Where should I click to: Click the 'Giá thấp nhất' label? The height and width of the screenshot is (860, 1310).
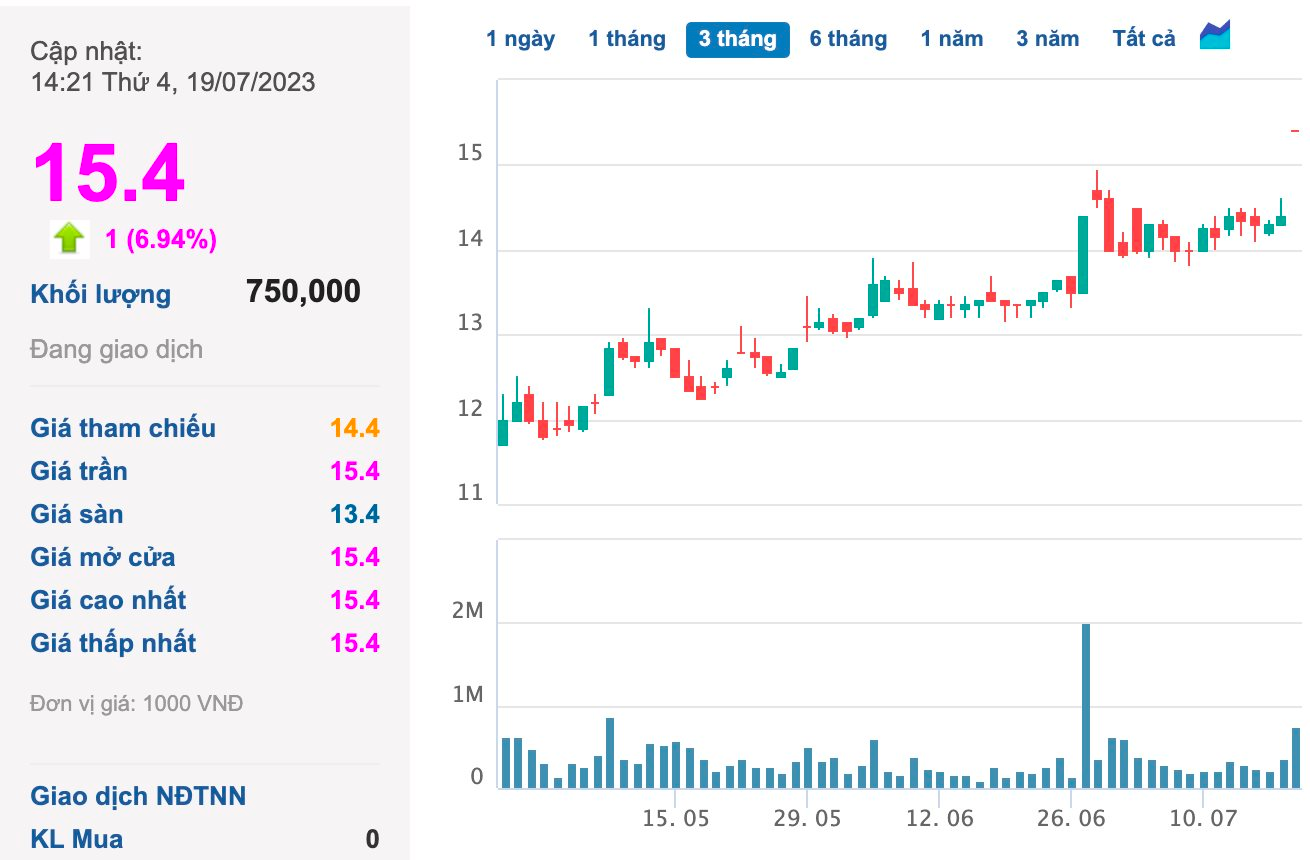[x=113, y=643]
